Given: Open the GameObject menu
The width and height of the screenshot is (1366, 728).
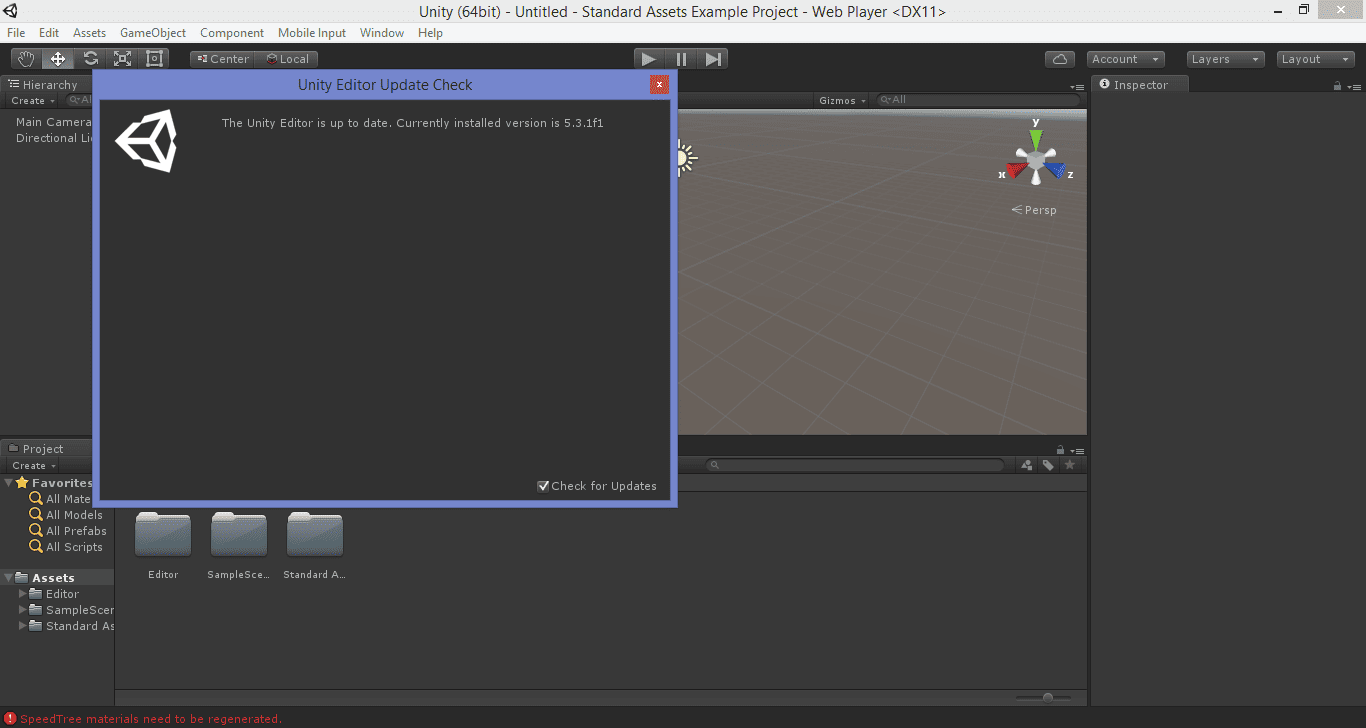Looking at the screenshot, I should coord(153,33).
